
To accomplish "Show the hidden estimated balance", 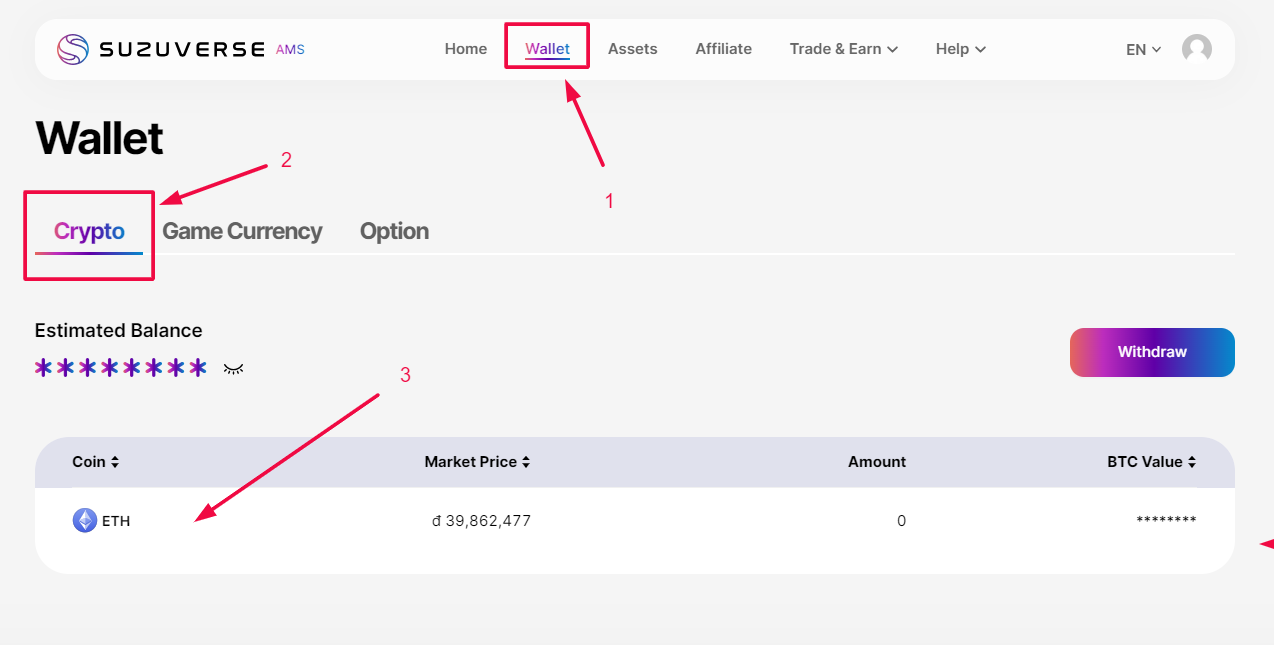I will click(234, 369).
